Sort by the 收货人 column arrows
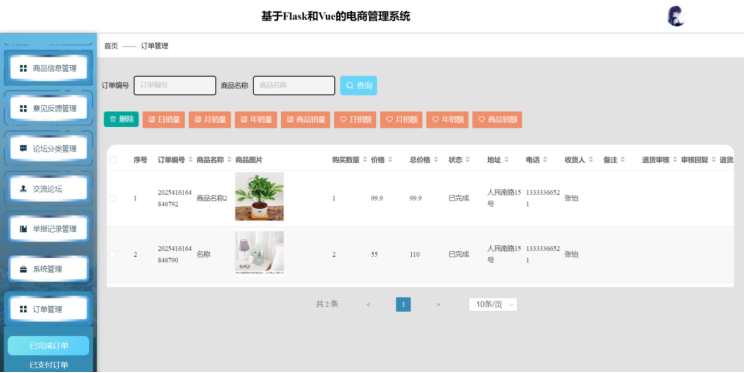The height and width of the screenshot is (373, 744). coord(591,160)
